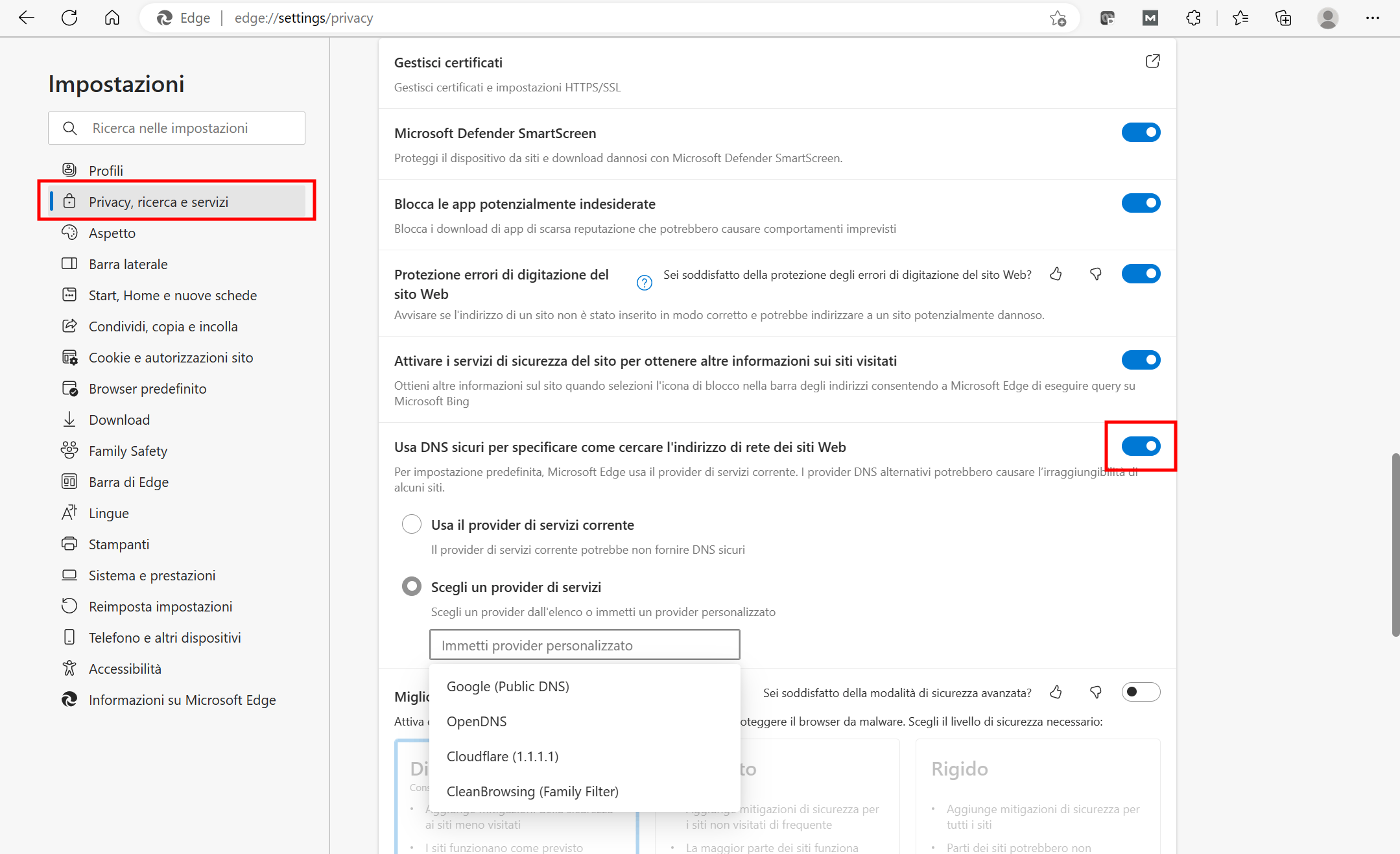
Task: Open Gestisci certificati via external link icon
Action: [1153, 60]
